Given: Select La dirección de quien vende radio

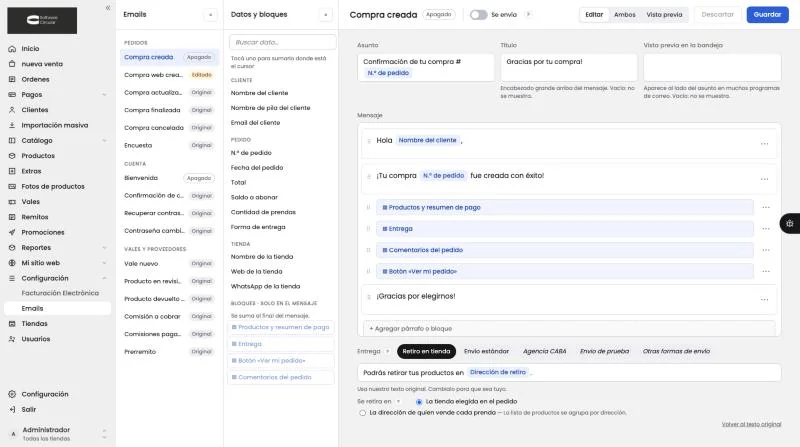Looking at the screenshot, I should click(x=362, y=413).
